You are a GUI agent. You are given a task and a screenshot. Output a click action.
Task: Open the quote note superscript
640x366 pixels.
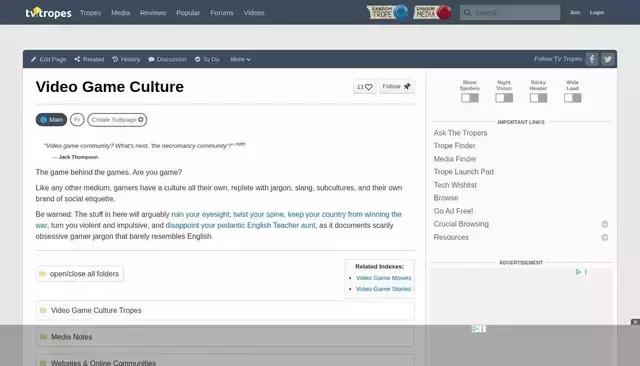pos(240,144)
